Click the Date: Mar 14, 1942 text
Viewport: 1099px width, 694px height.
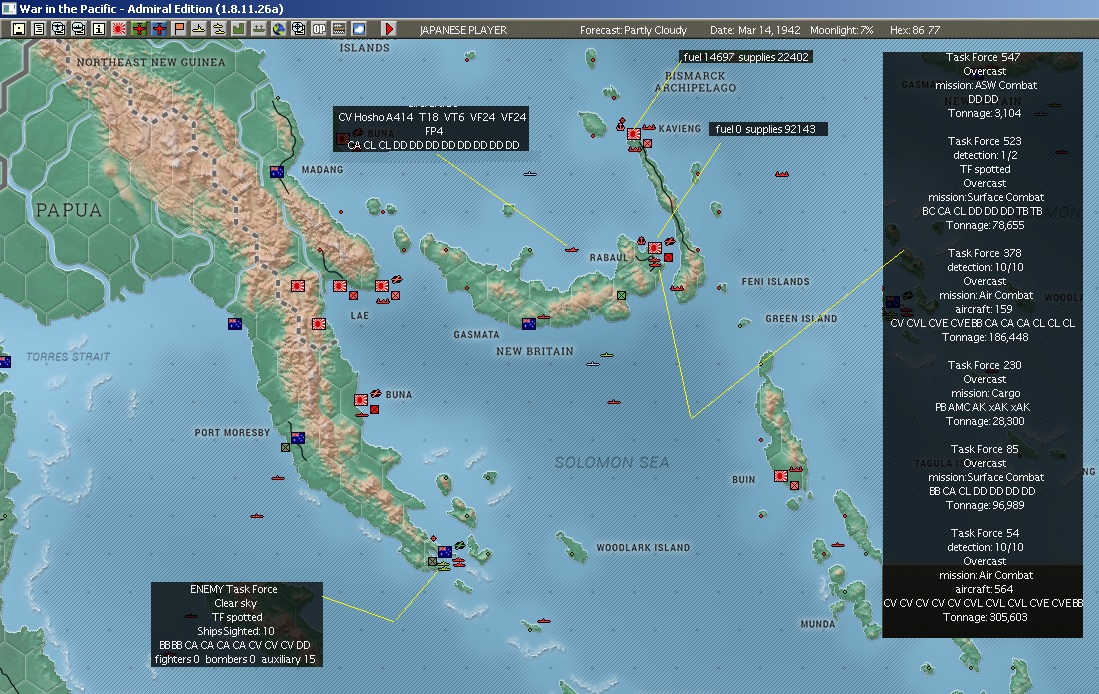(x=755, y=30)
